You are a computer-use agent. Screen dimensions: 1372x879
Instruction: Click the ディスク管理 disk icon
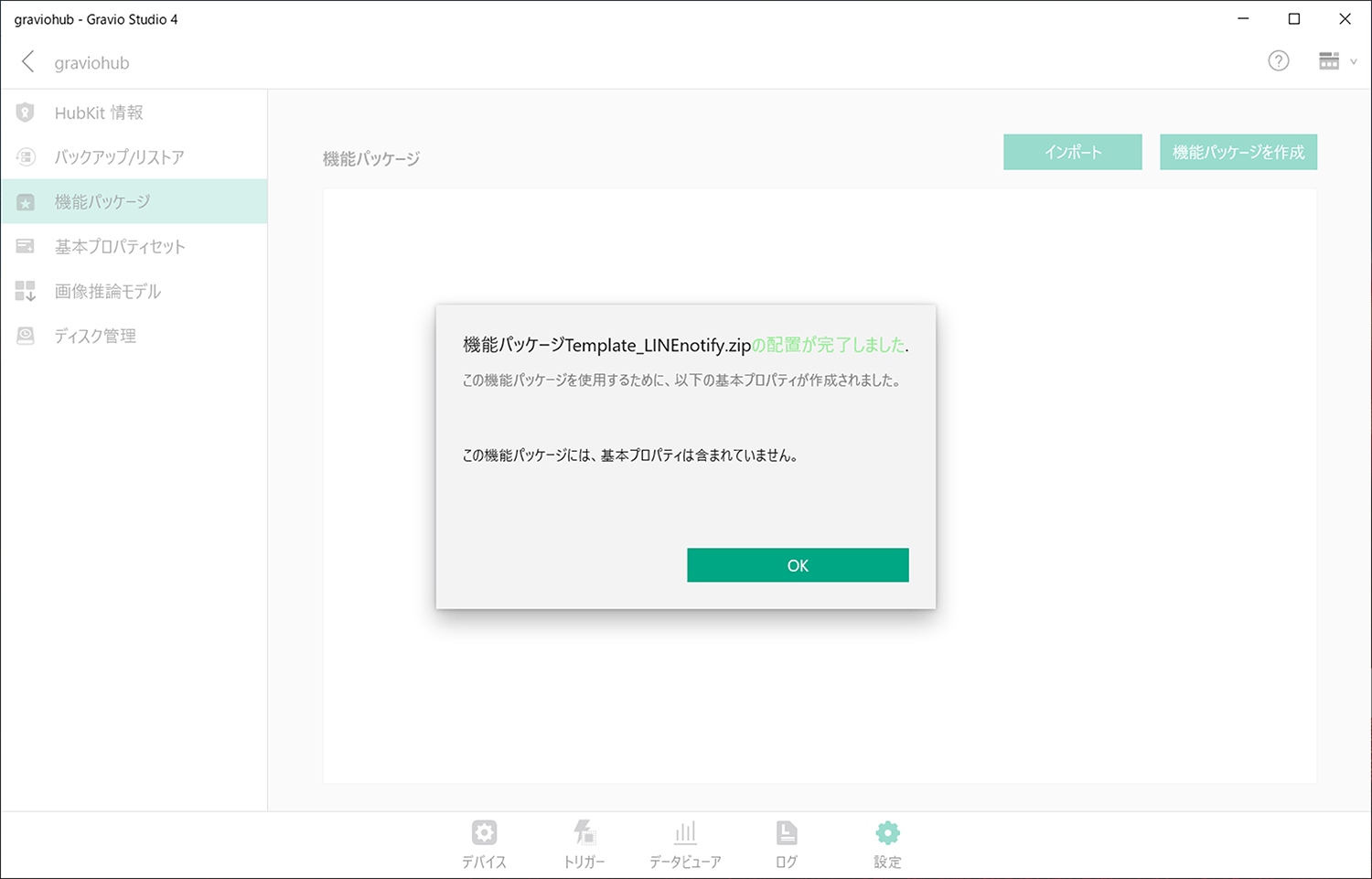click(26, 336)
